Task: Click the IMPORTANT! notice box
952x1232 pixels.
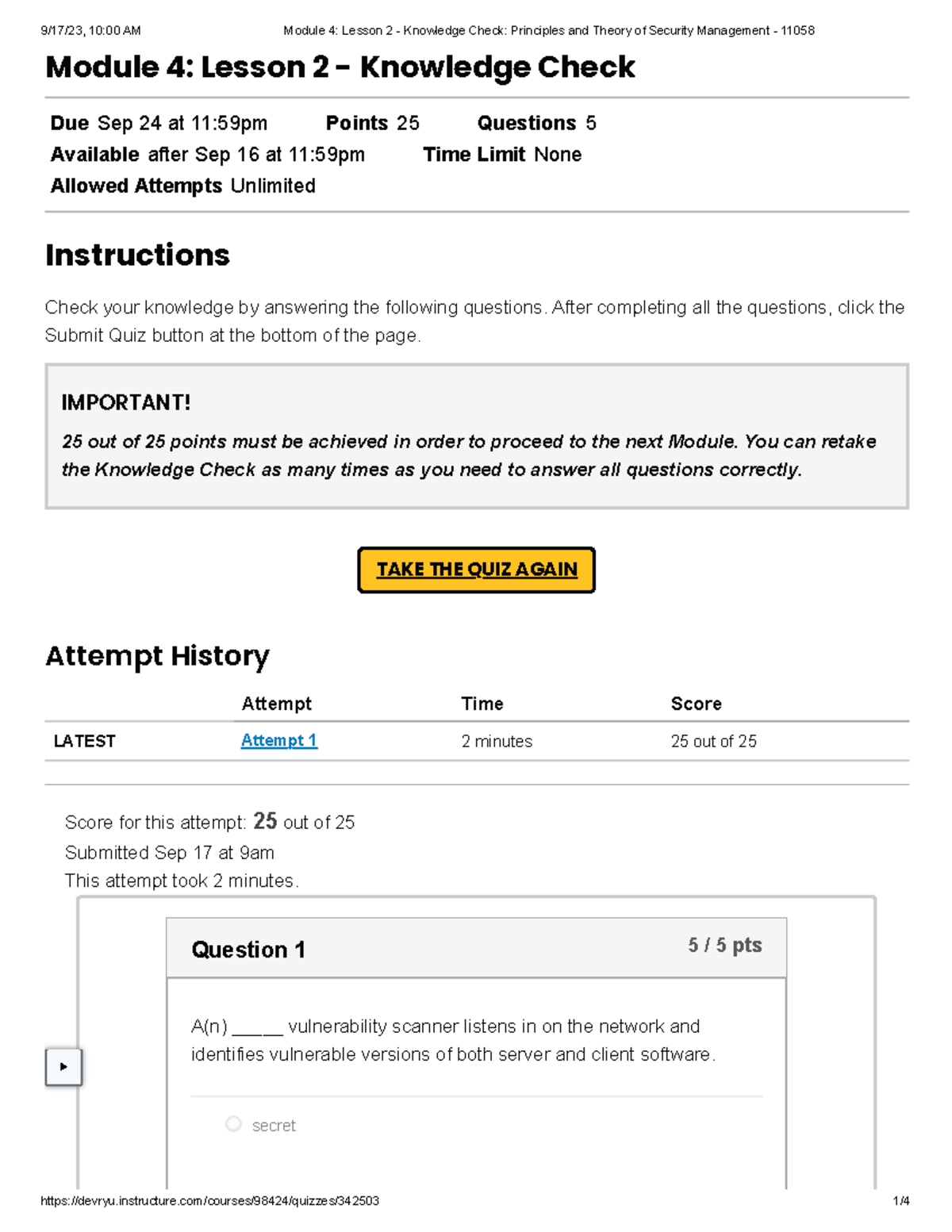Action: coord(476,436)
